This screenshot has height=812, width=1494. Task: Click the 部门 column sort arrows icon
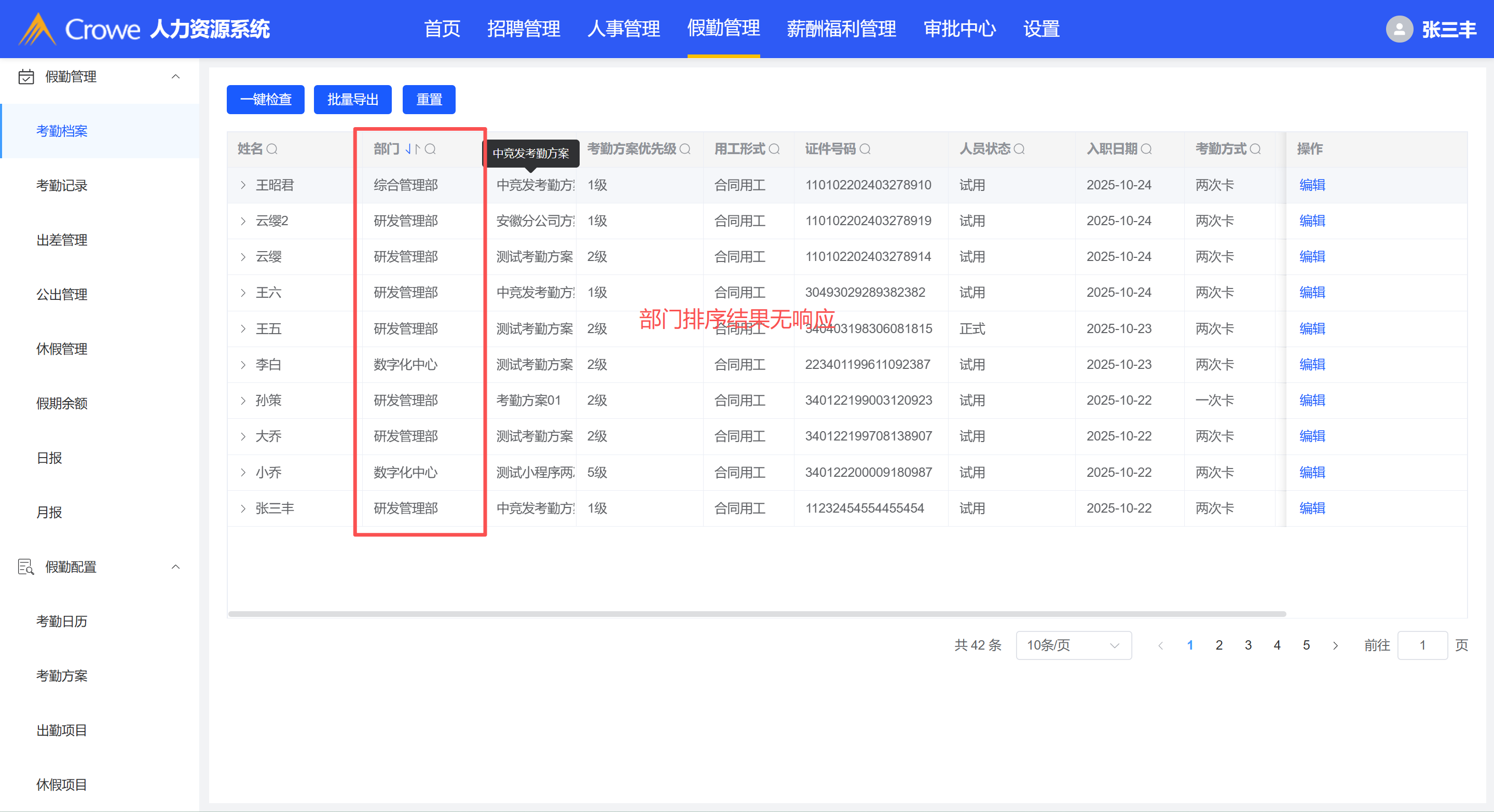tap(412, 149)
